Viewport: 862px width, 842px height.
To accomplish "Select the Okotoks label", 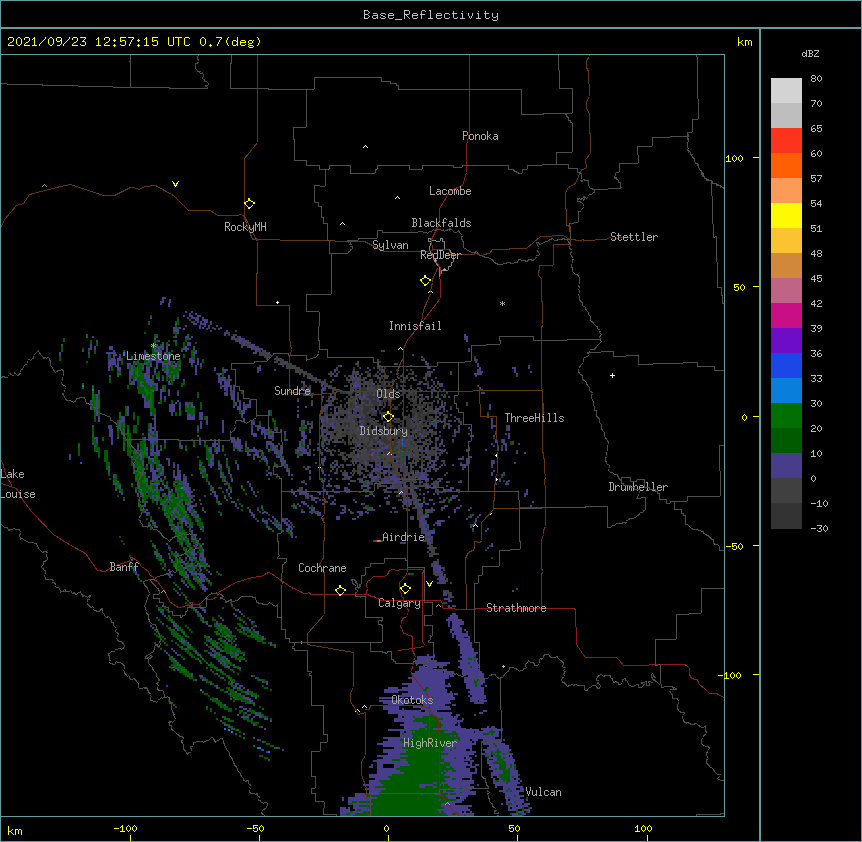I will pyautogui.click(x=412, y=700).
